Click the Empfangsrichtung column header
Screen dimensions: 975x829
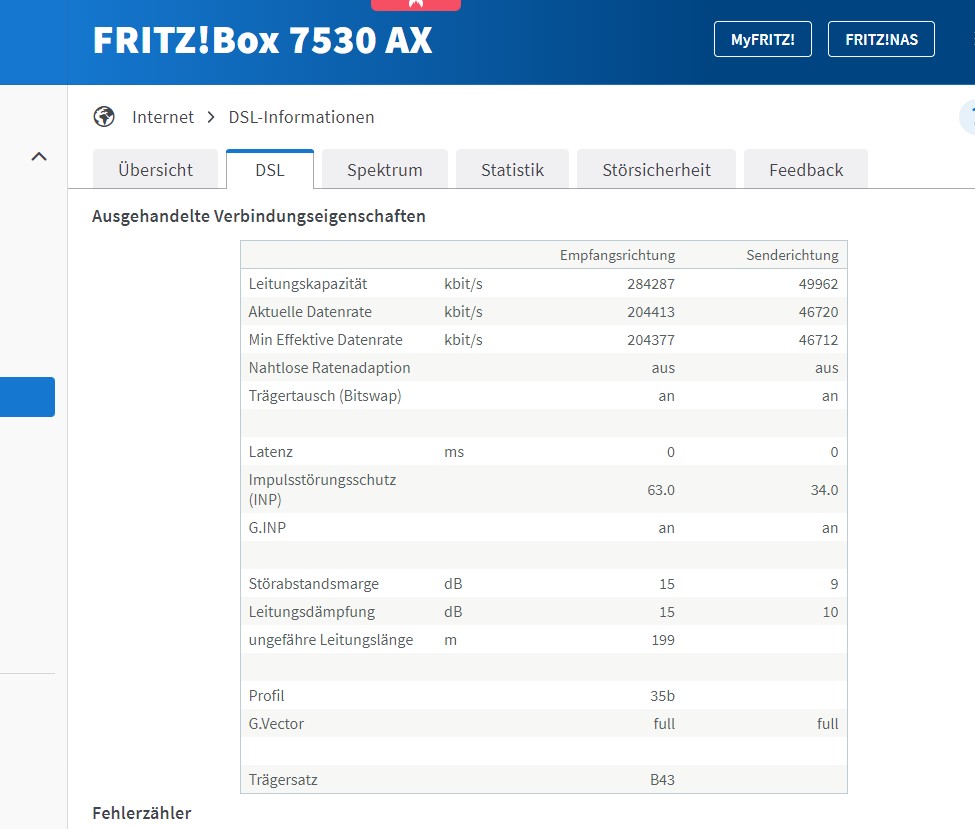point(617,255)
